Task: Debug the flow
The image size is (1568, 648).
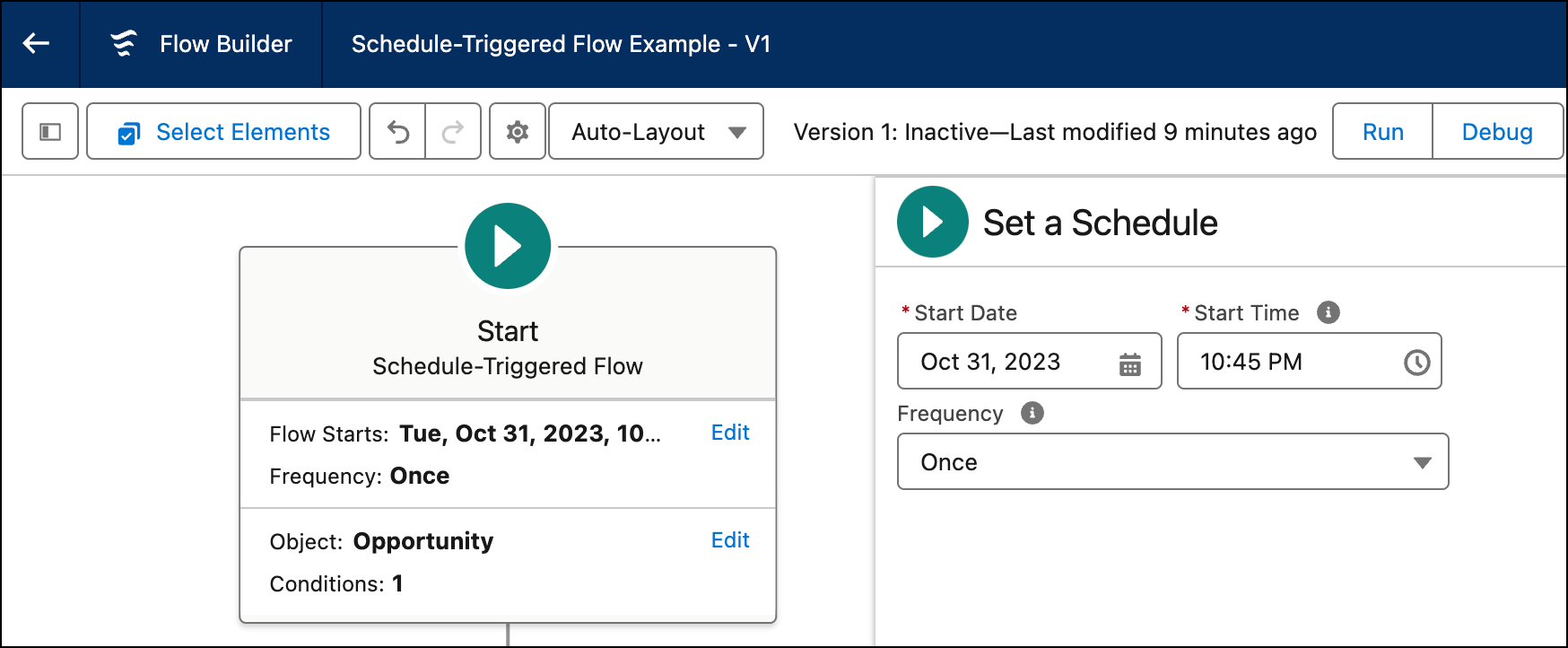Action: pos(1497,132)
